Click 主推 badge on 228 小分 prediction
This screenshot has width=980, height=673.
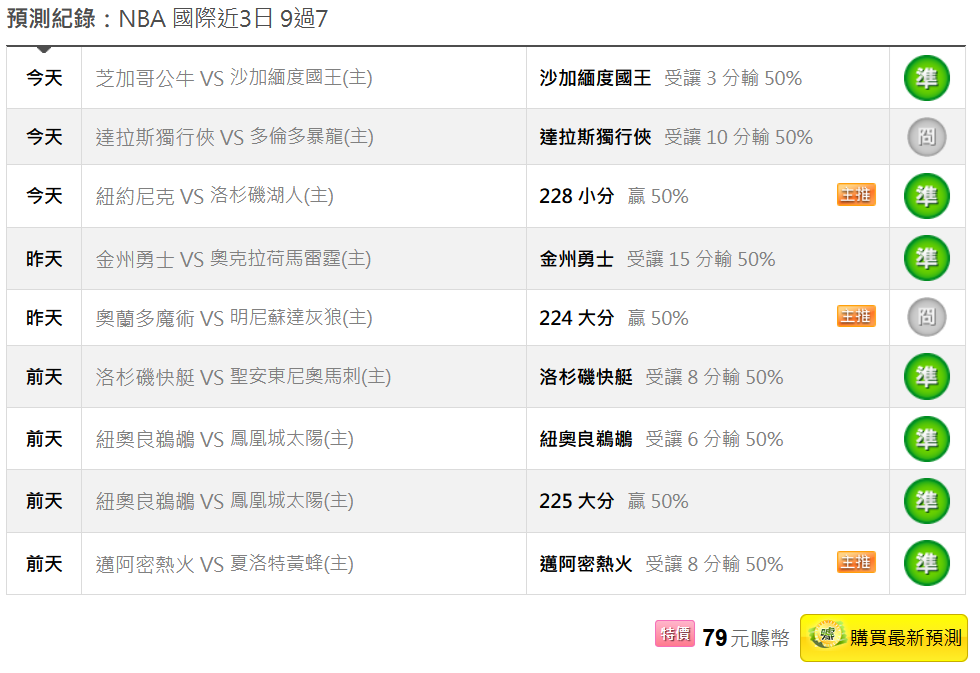856,195
